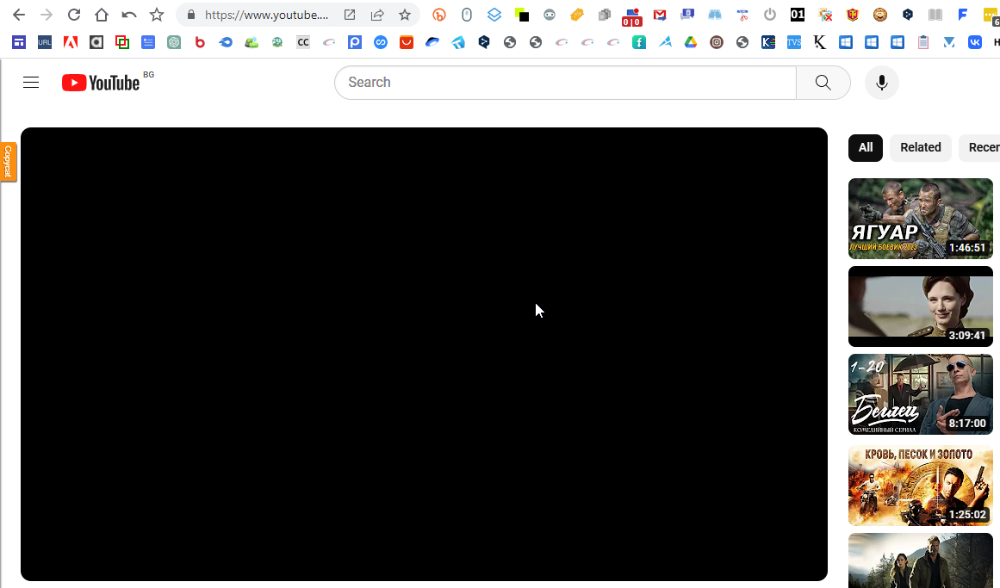Open the CC bookmark icon

303,42
